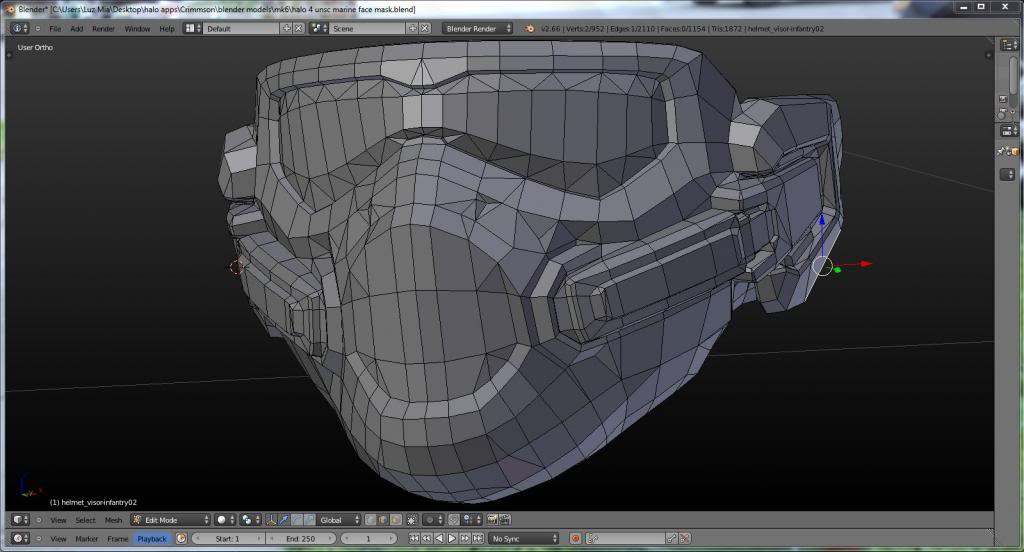Open the timeline editor type selector

20,538
